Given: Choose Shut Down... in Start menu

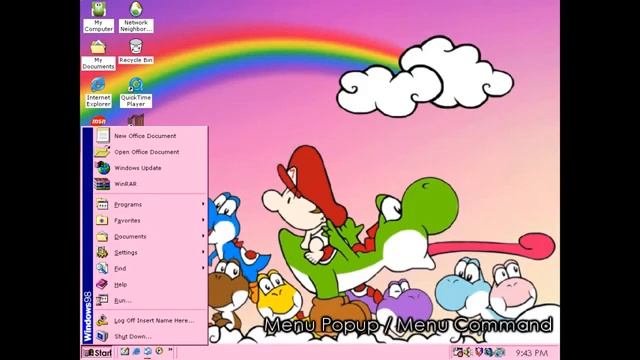Looking at the screenshot, I should (151, 336).
